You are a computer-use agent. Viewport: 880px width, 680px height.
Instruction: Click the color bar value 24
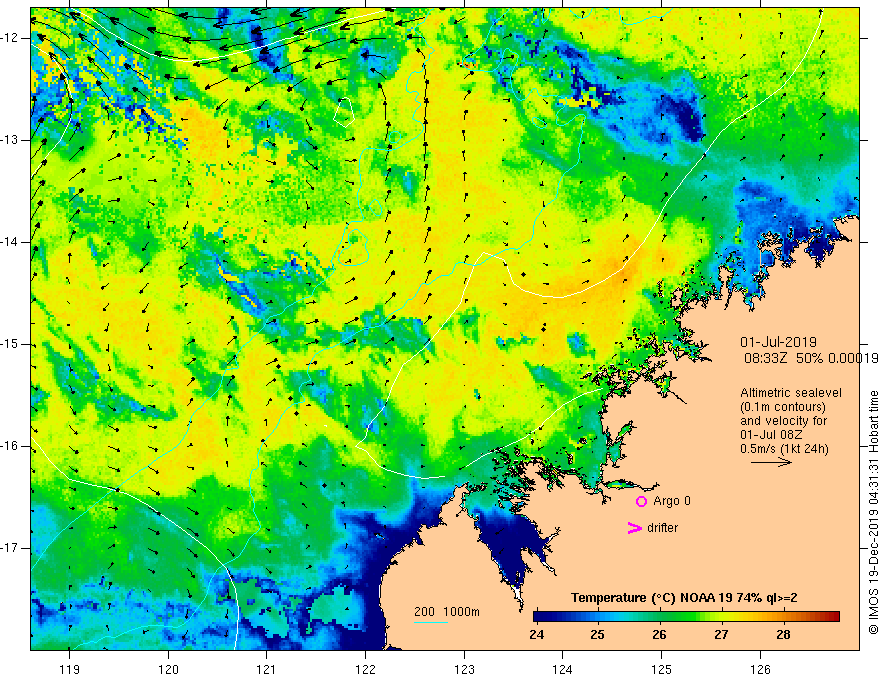pyautogui.click(x=537, y=635)
